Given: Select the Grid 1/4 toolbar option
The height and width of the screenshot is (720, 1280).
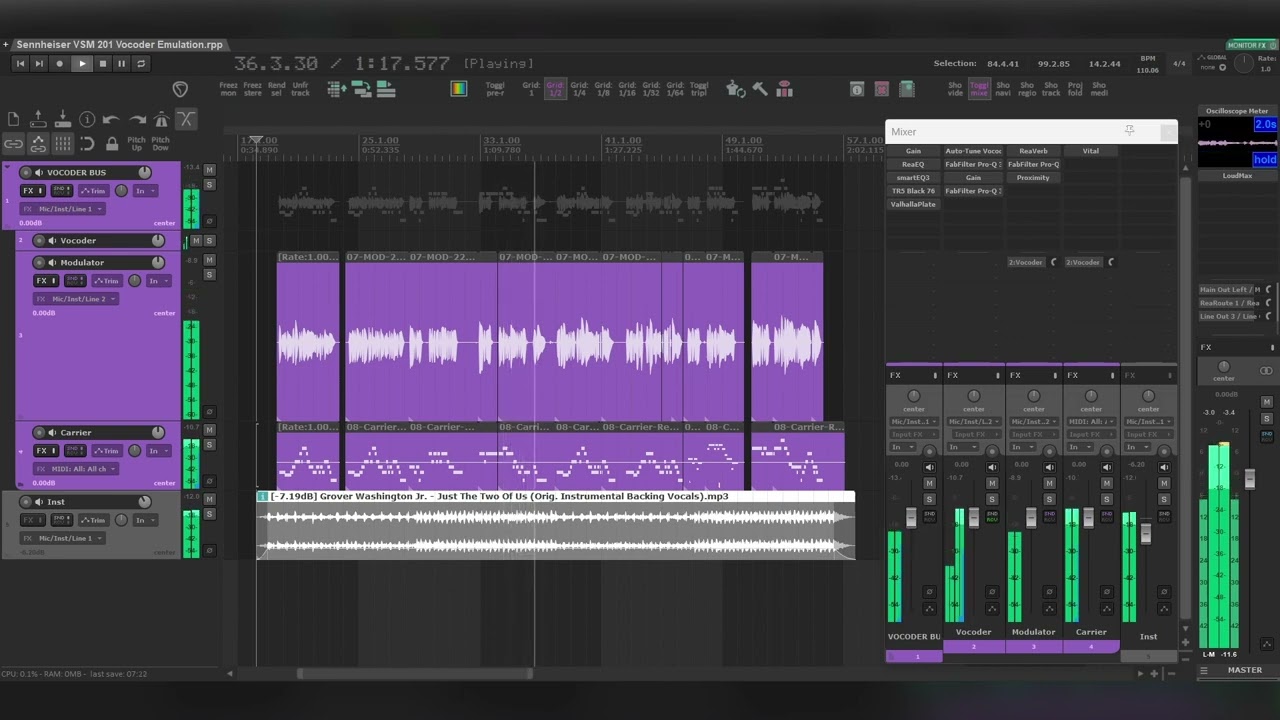Looking at the screenshot, I should coord(579,89).
